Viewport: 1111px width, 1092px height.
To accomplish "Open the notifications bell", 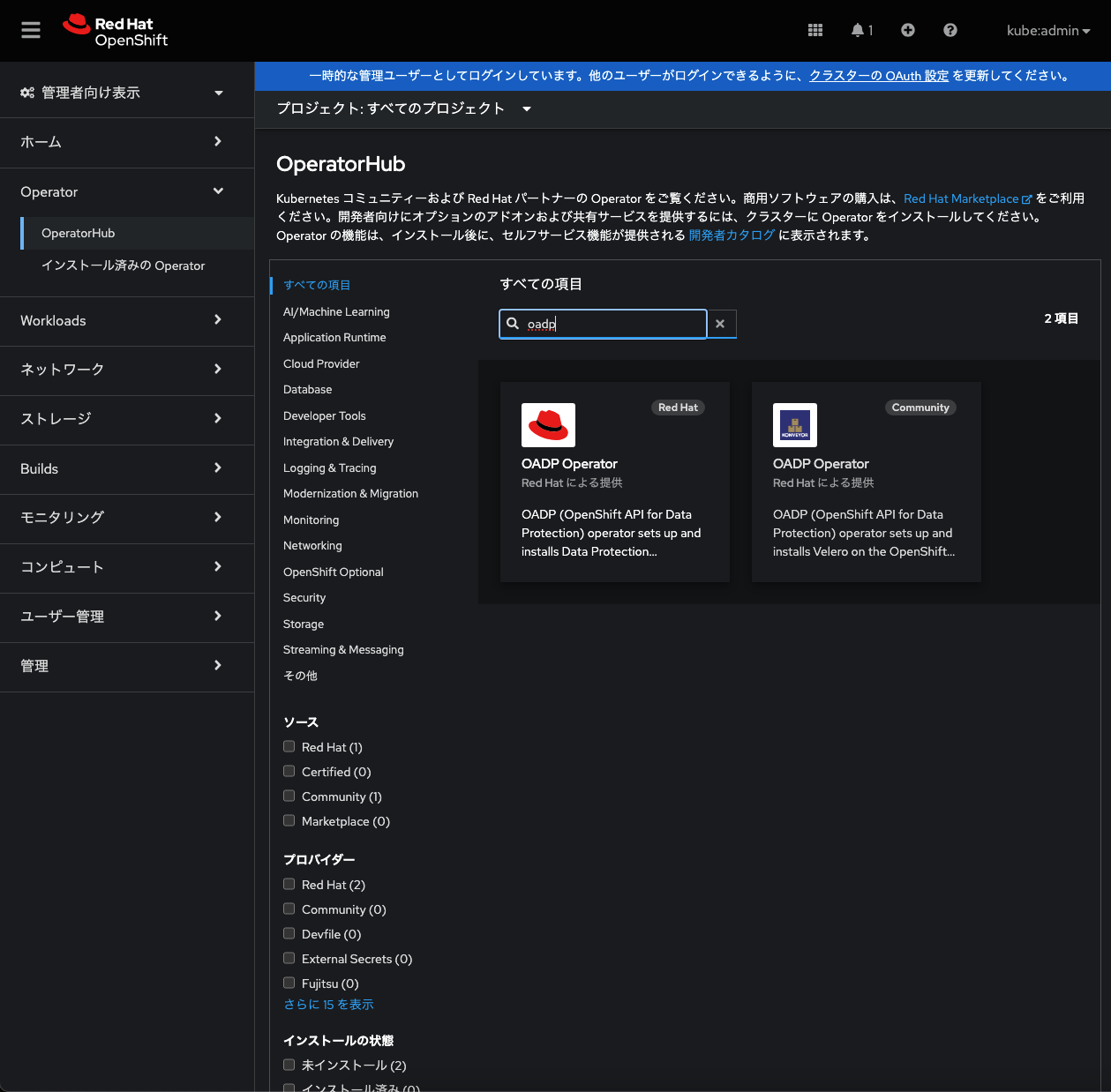I will [x=861, y=30].
